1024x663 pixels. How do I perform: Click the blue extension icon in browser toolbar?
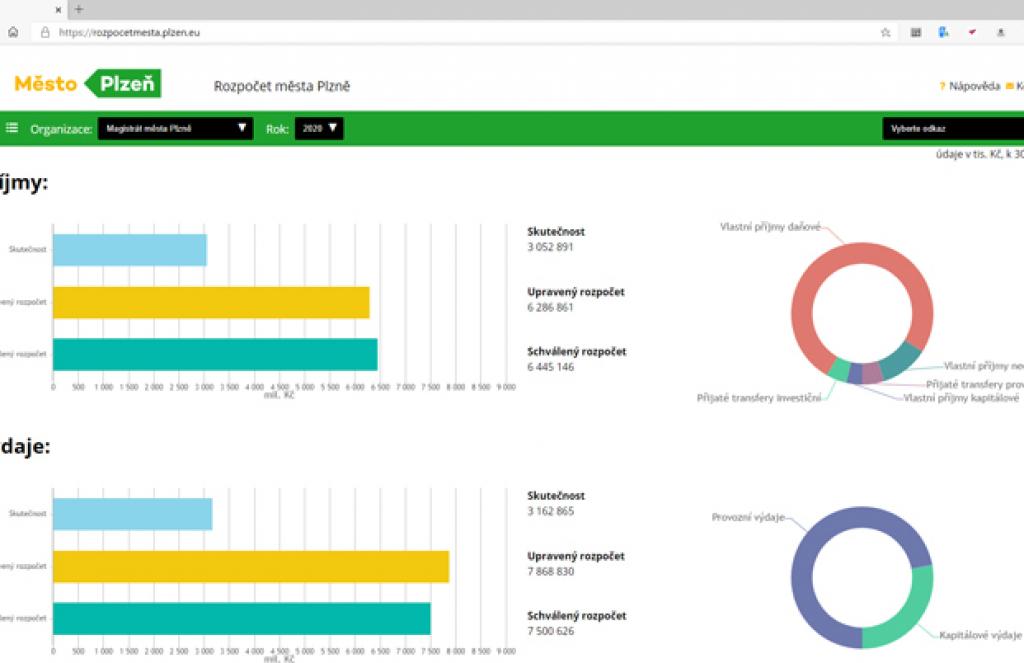(x=943, y=32)
